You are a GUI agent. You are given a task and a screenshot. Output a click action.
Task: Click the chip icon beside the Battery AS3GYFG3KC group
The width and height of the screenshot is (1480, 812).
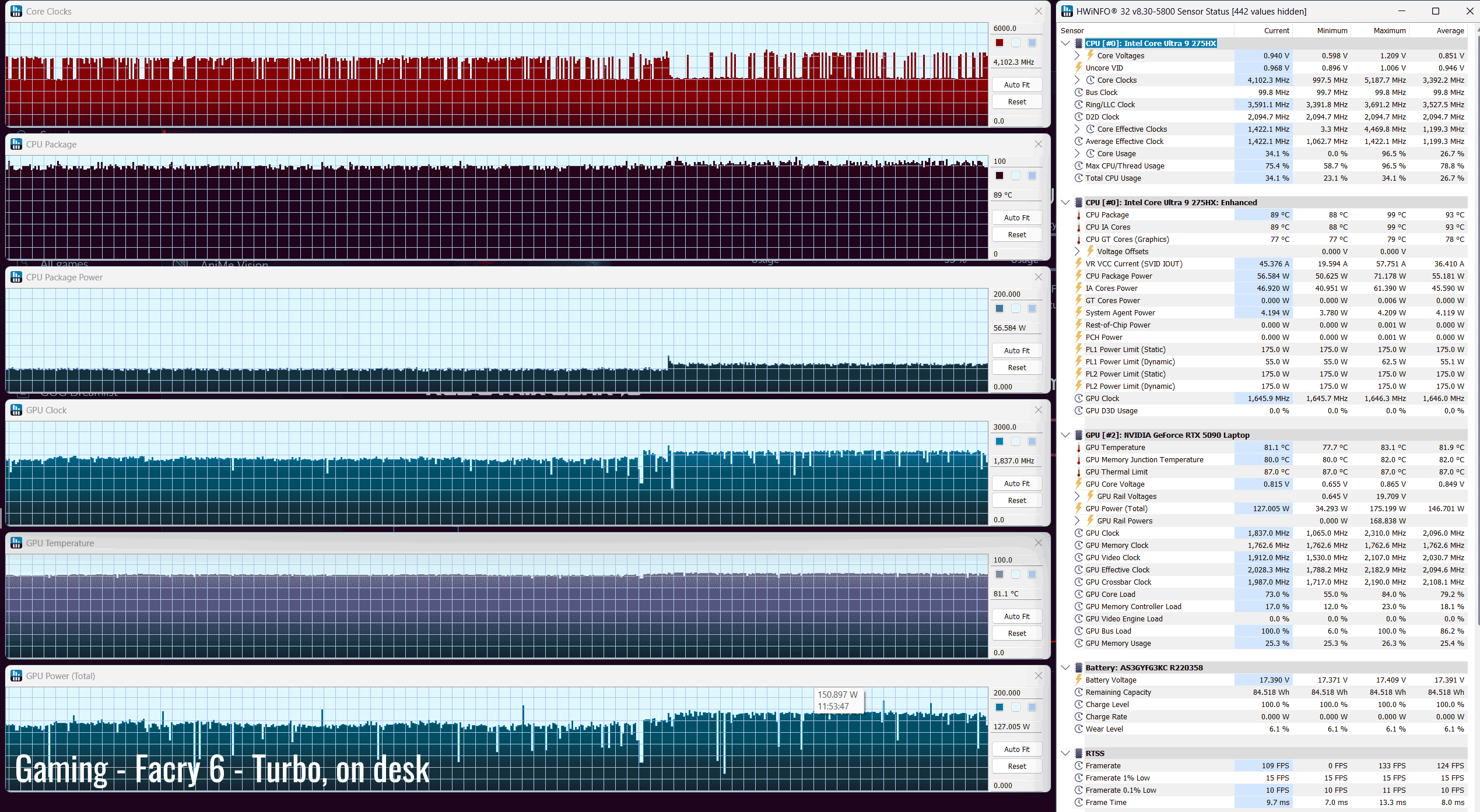[x=1078, y=667]
